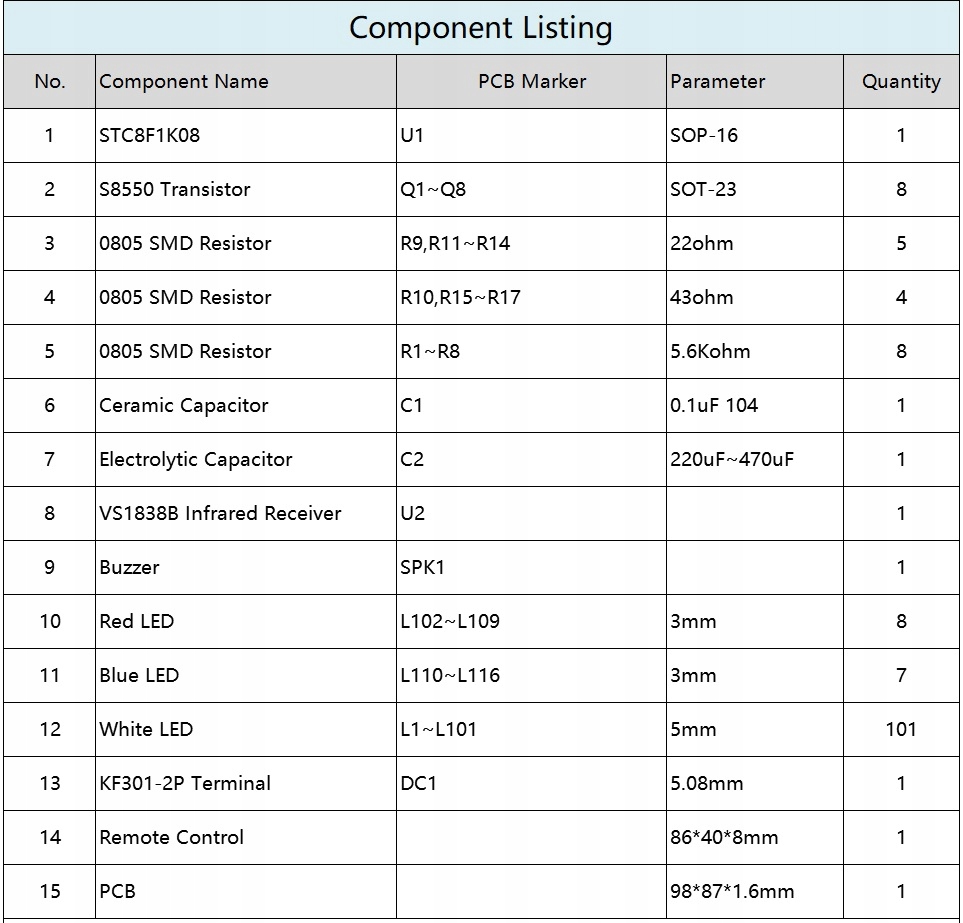Image resolution: width=963 pixels, height=923 pixels.
Task: Click the SPK1 marker cell
Action: (422, 568)
